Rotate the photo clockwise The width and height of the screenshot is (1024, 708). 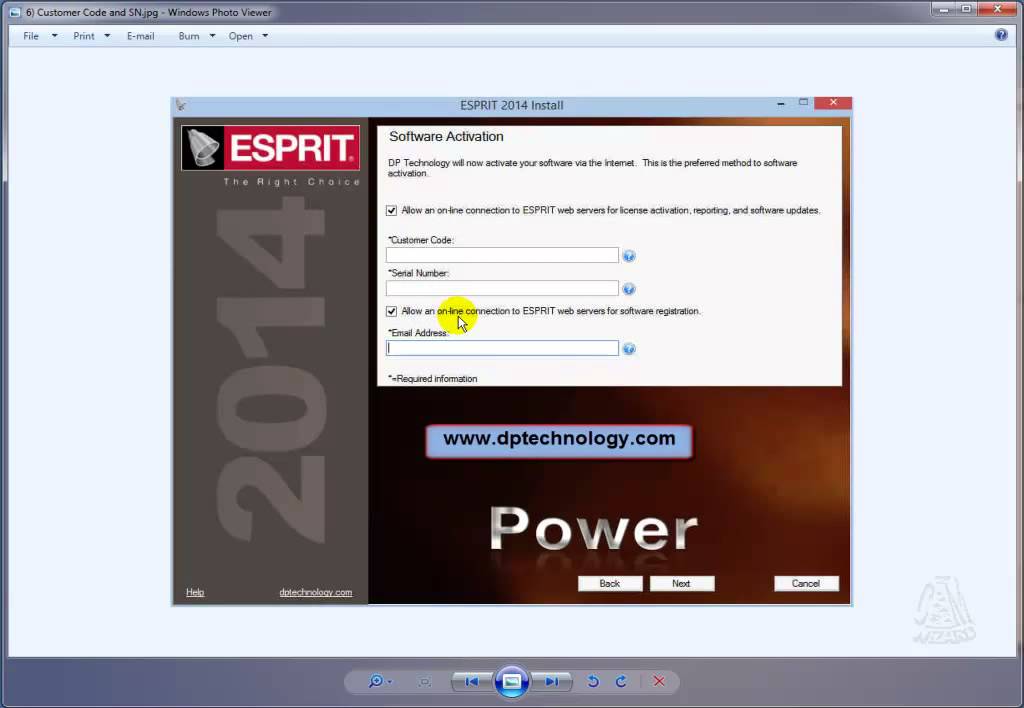[x=621, y=681]
